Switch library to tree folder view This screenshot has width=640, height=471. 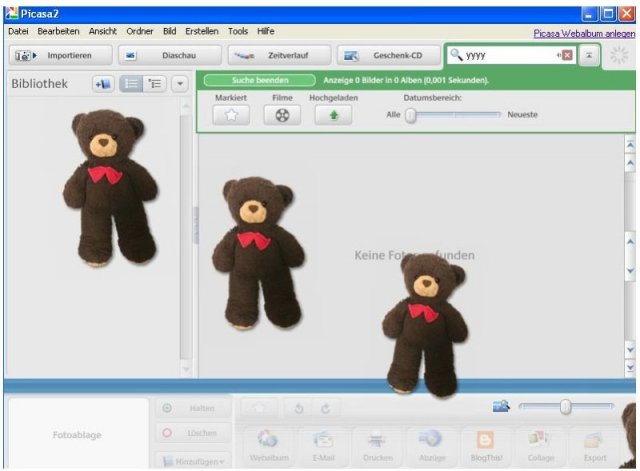click(155, 84)
